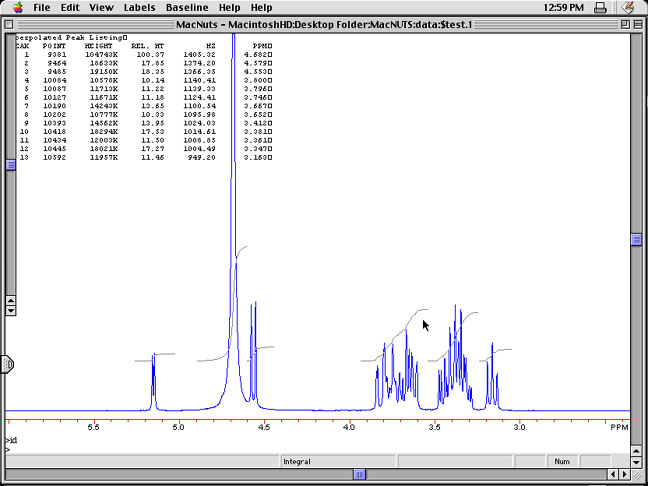Viewport: 648px width, 486px height.
Task: Click the right vertical scrollbar thumb
Action: 635,239
